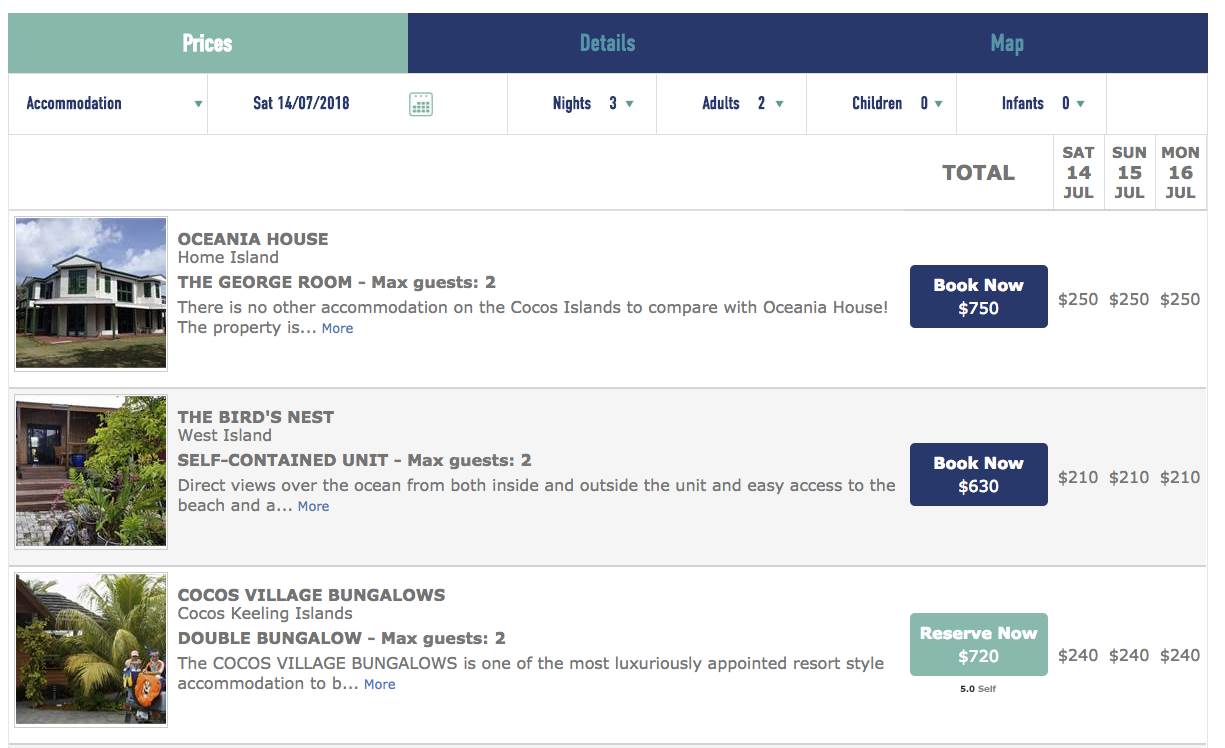Click More link in Oceania House description
Viewport: 1225px width, 748px height.
click(x=337, y=328)
